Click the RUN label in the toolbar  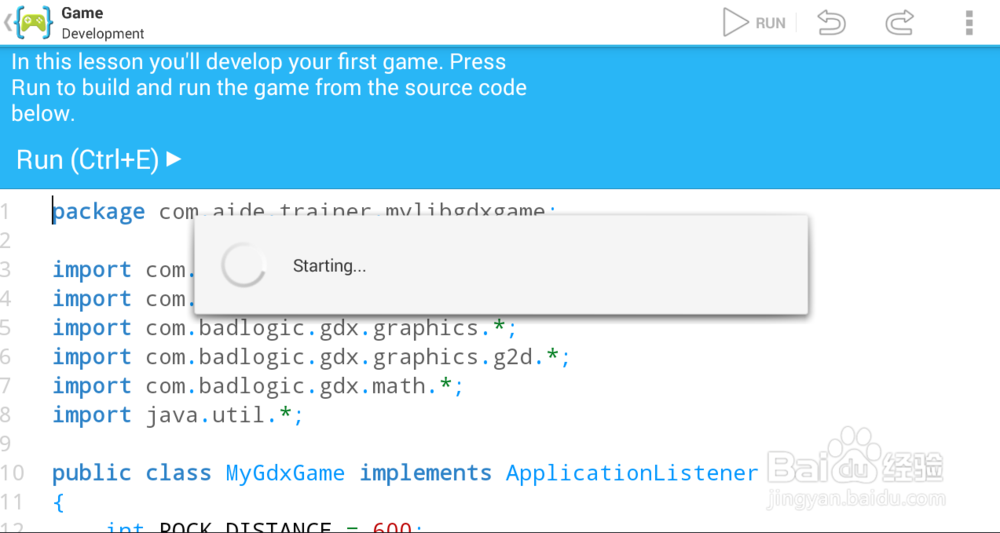(x=770, y=23)
